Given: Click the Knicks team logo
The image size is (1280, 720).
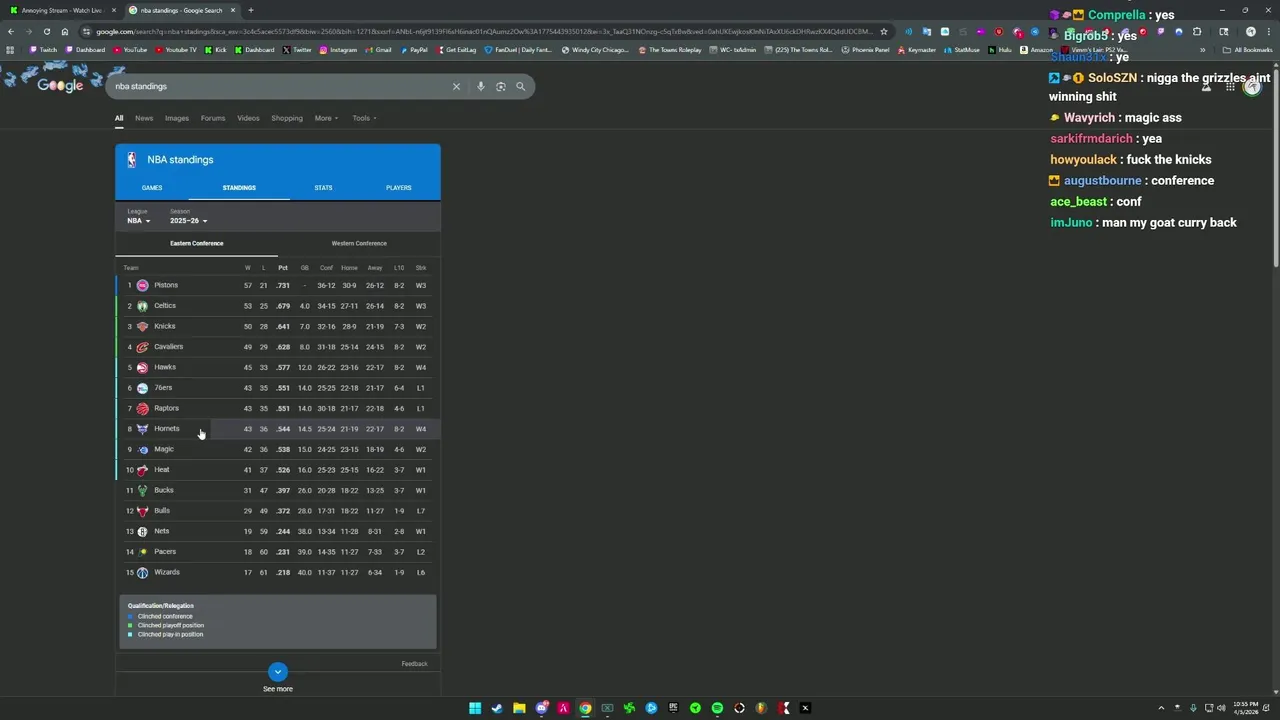Looking at the screenshot, I should pos(142,327).
